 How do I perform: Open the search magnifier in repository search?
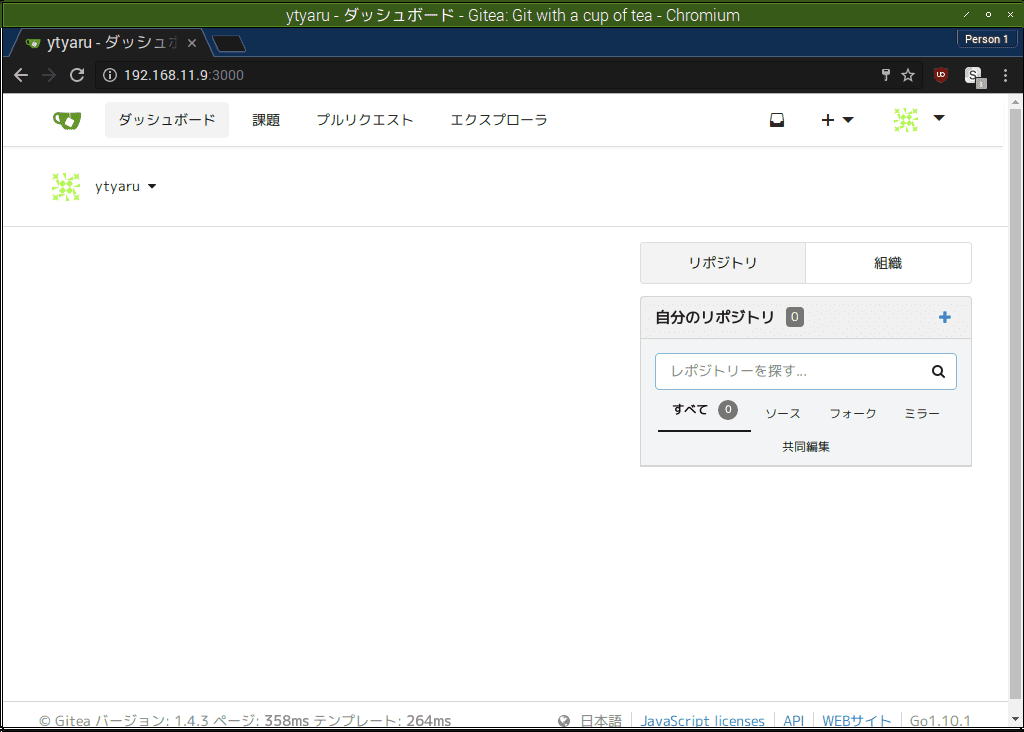pos(937,371)
